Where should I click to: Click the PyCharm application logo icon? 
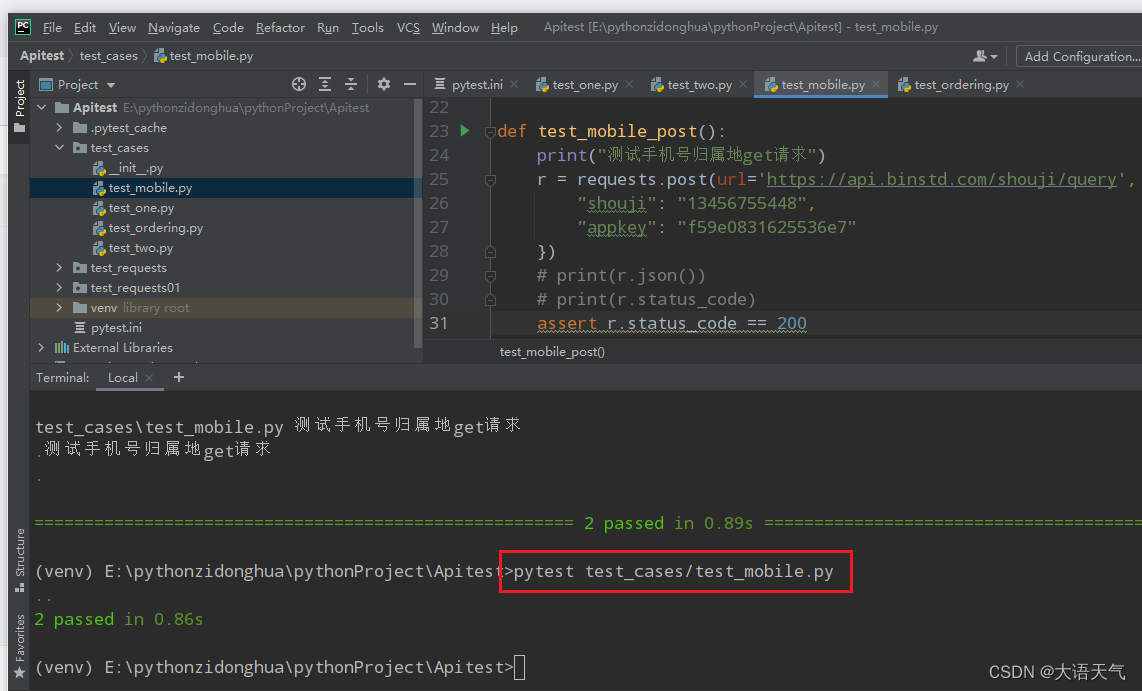coord(23,27)
